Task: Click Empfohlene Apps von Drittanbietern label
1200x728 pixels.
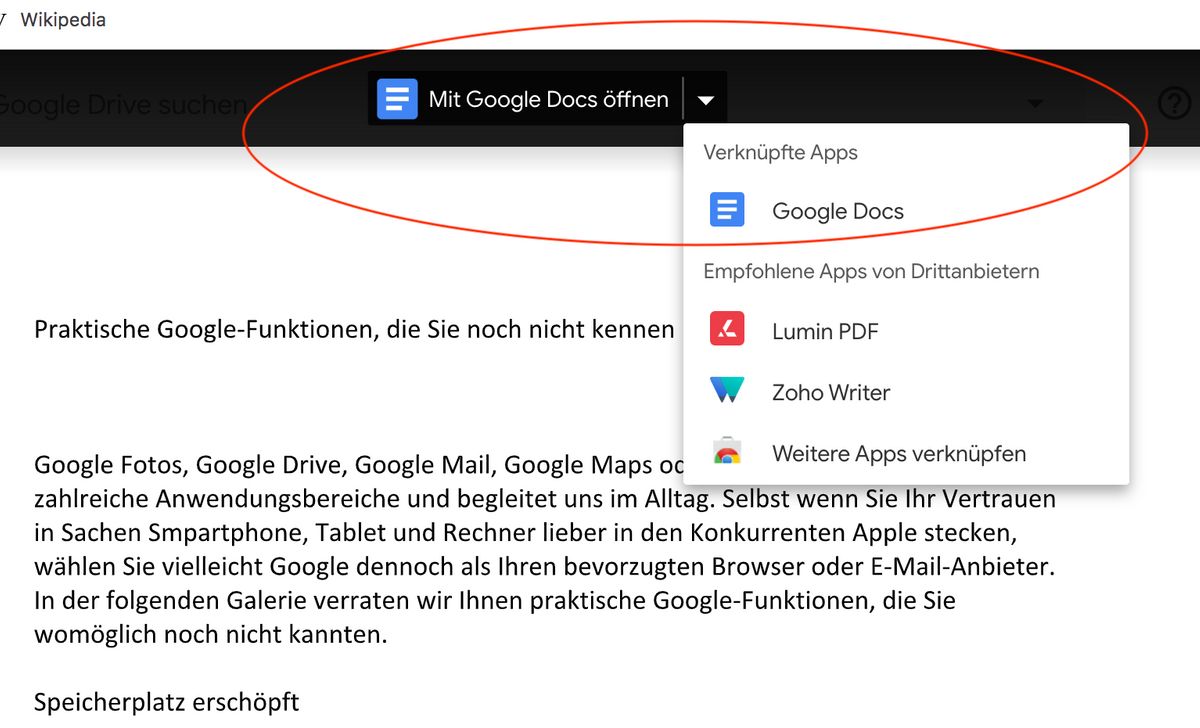Action: [x=871, y=271]
